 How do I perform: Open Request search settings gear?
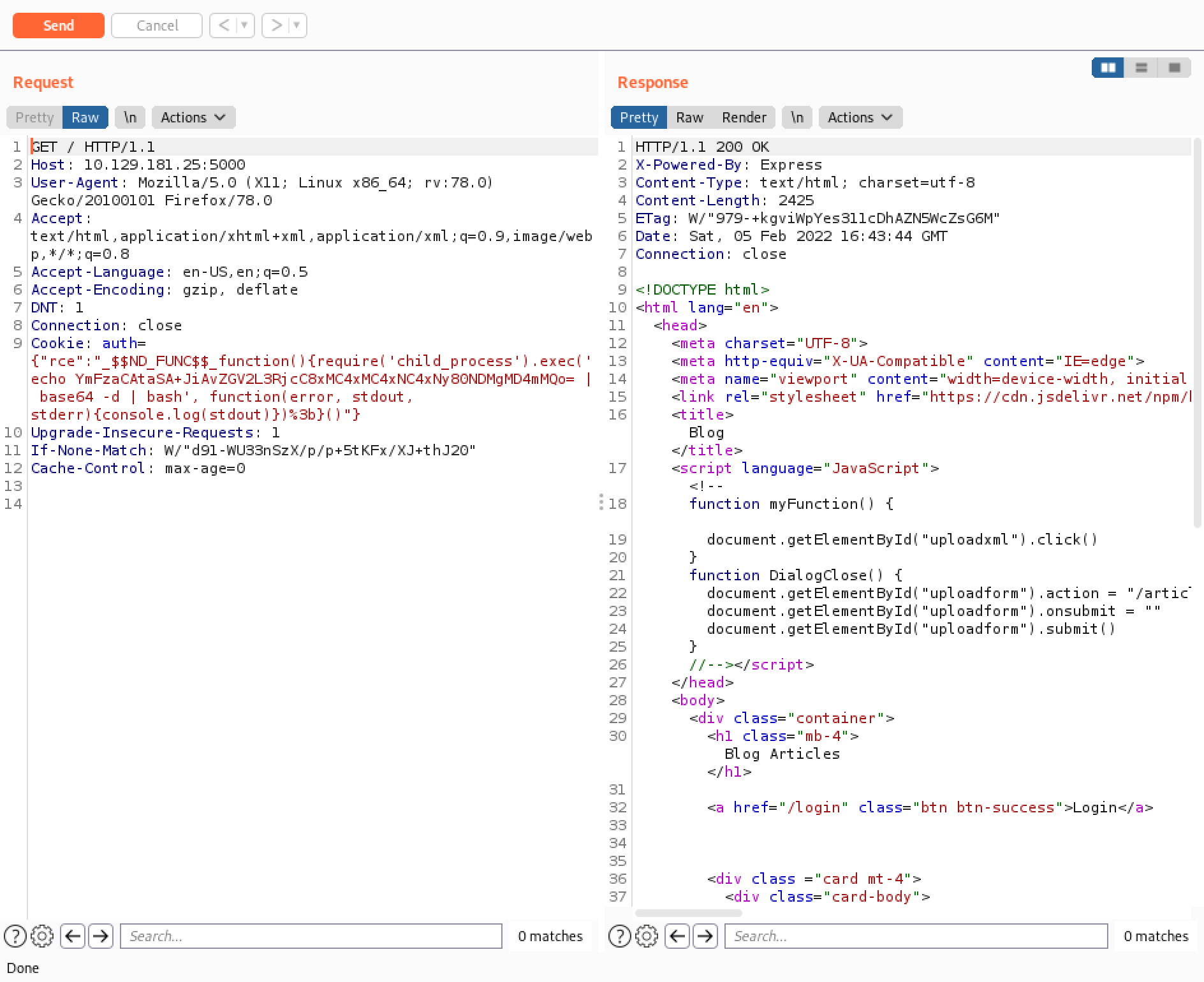point(42,936)
